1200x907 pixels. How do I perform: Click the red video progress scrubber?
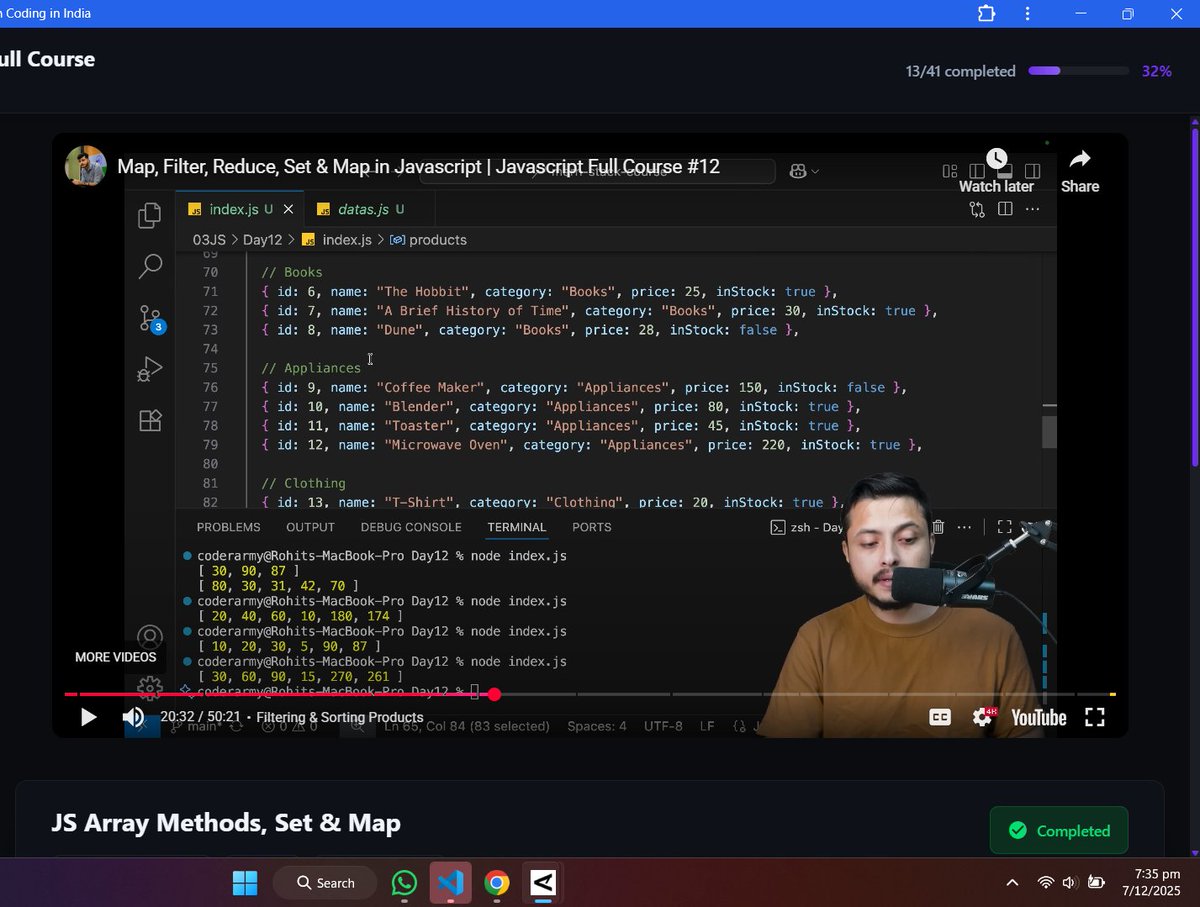tap(494, 694)
